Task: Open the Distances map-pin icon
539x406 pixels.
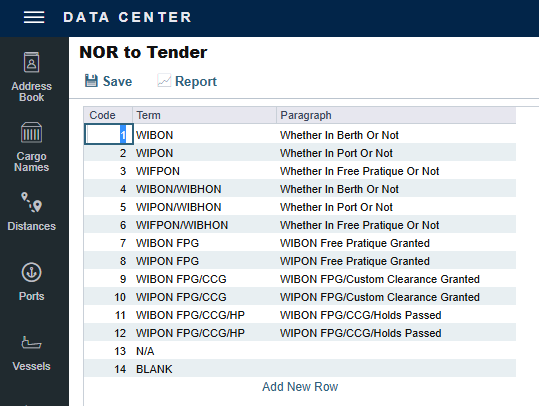Action: tap(31, 202)
